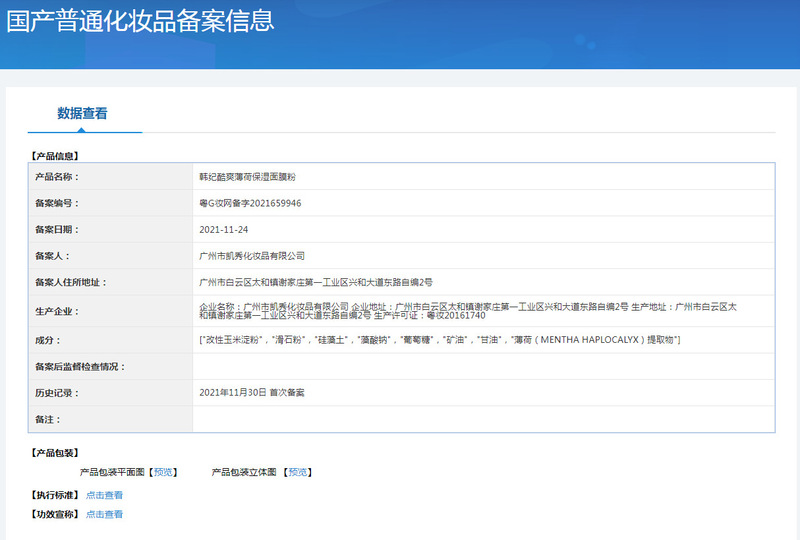The height and width of the screenshot is (540, 800).
Task: Select the ingredients list starting with 改性玉米淀粉
Action: [x=439, y=340]
